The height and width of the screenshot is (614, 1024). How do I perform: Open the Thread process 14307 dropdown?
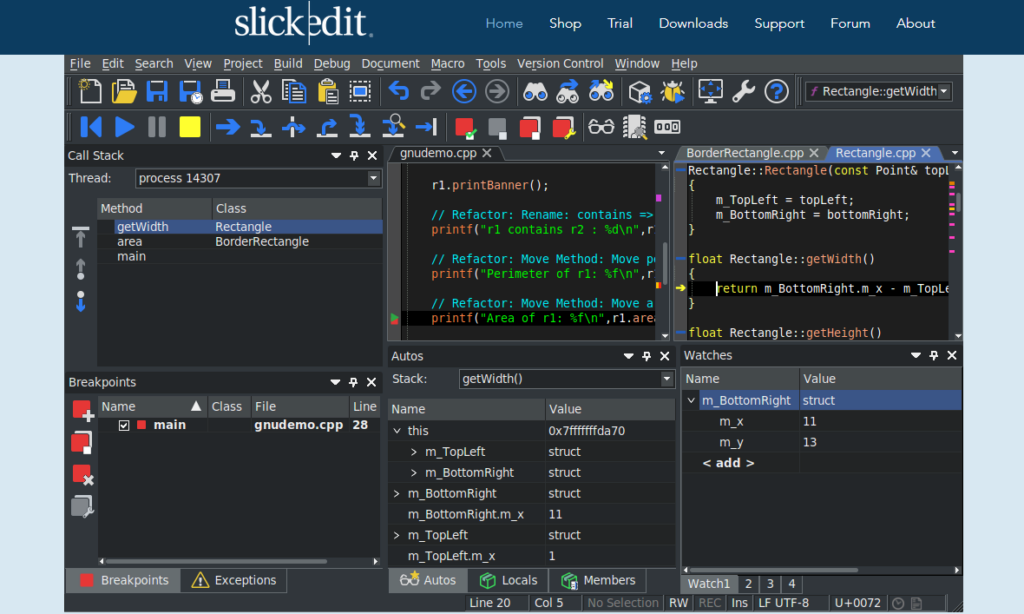374,178
